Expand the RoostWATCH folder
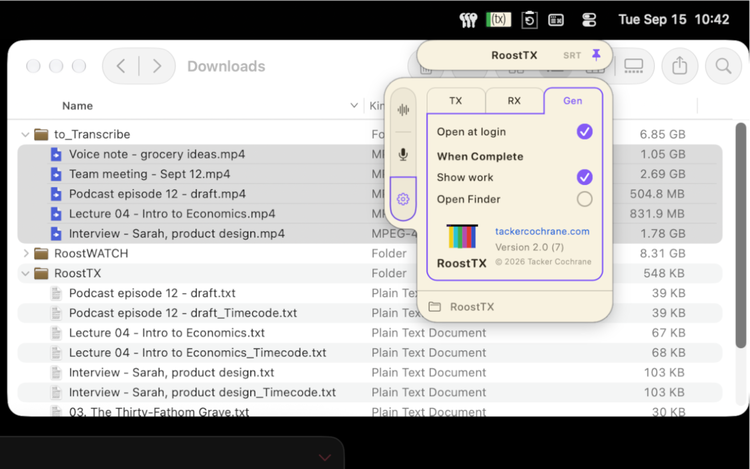The height and width of the screenshot is (469, 750). (x=26, y=253)
